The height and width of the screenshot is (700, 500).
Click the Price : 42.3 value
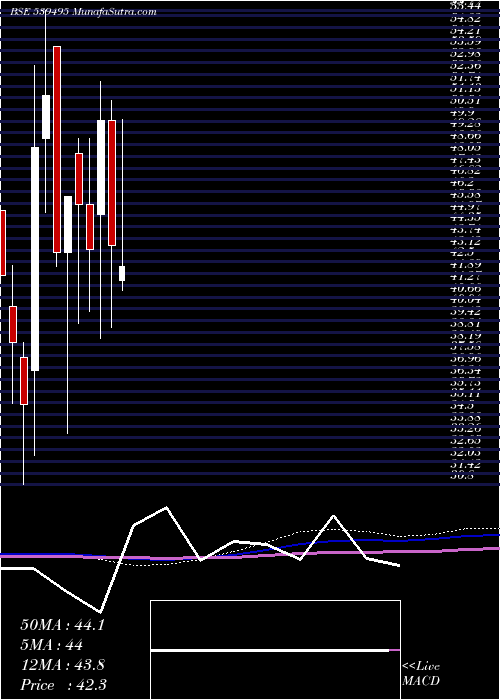click(x=63, y=685)
